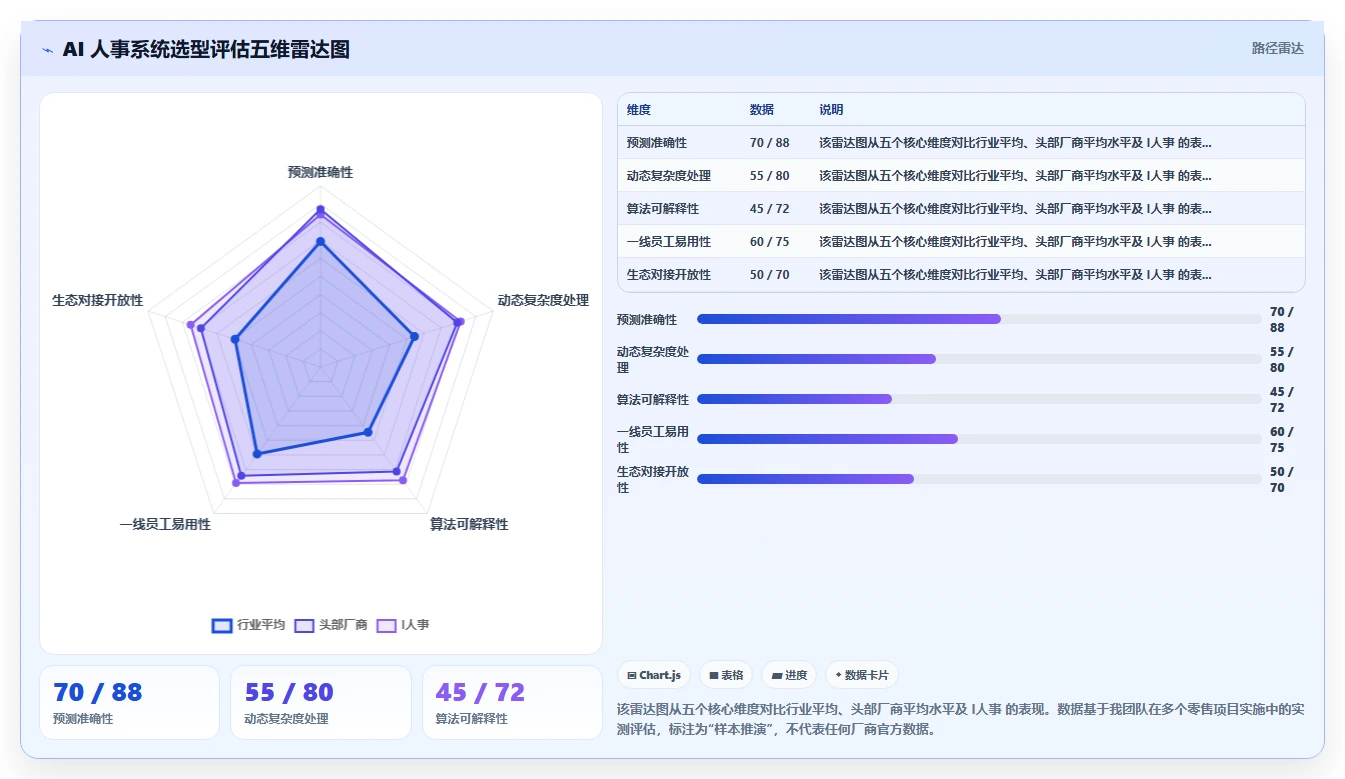Click table data cell 70 / 88
Image resolution: width=1345 pixels, height=779 pixels.
coord(770,143)
